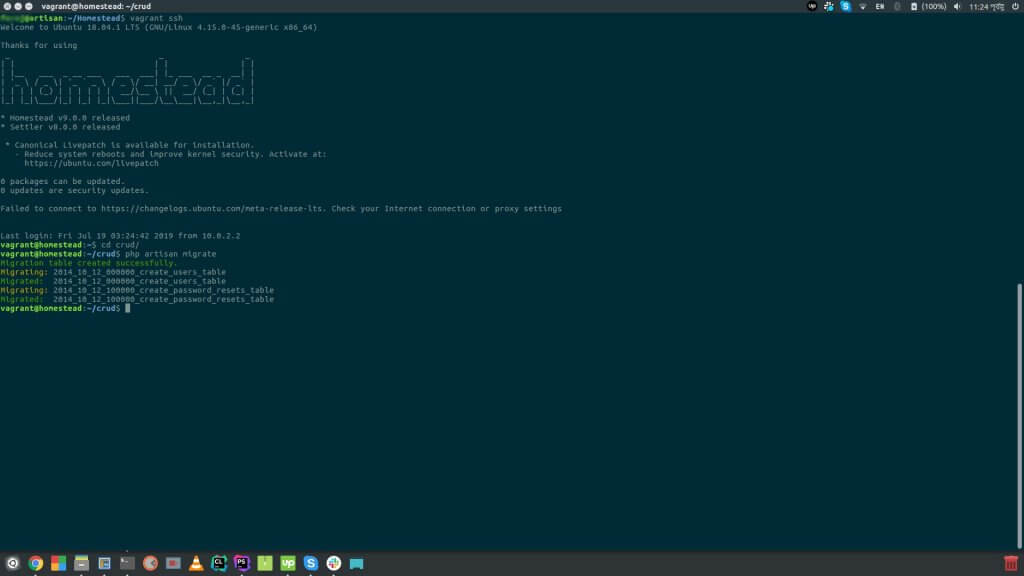Screen dimensions: 1024x576
Task: Click the 'Migrated:' create_password_resets_table line
Action: point(137,300)
